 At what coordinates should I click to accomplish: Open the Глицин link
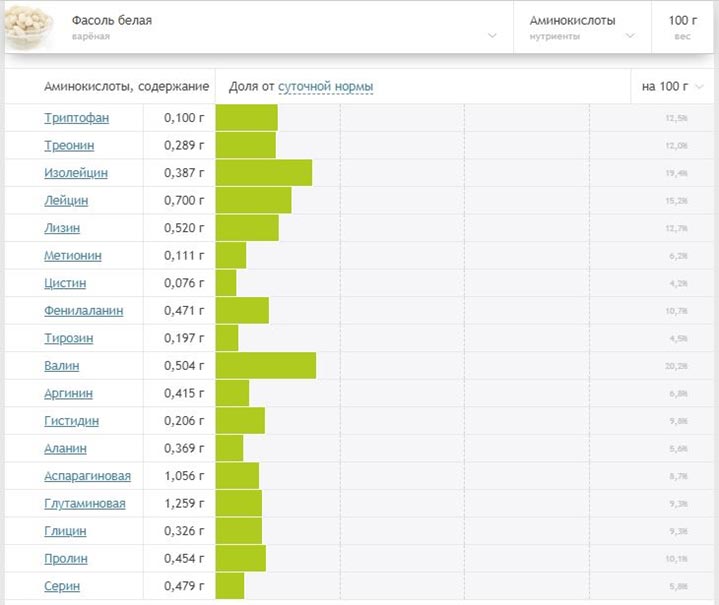tap(65, 531)
